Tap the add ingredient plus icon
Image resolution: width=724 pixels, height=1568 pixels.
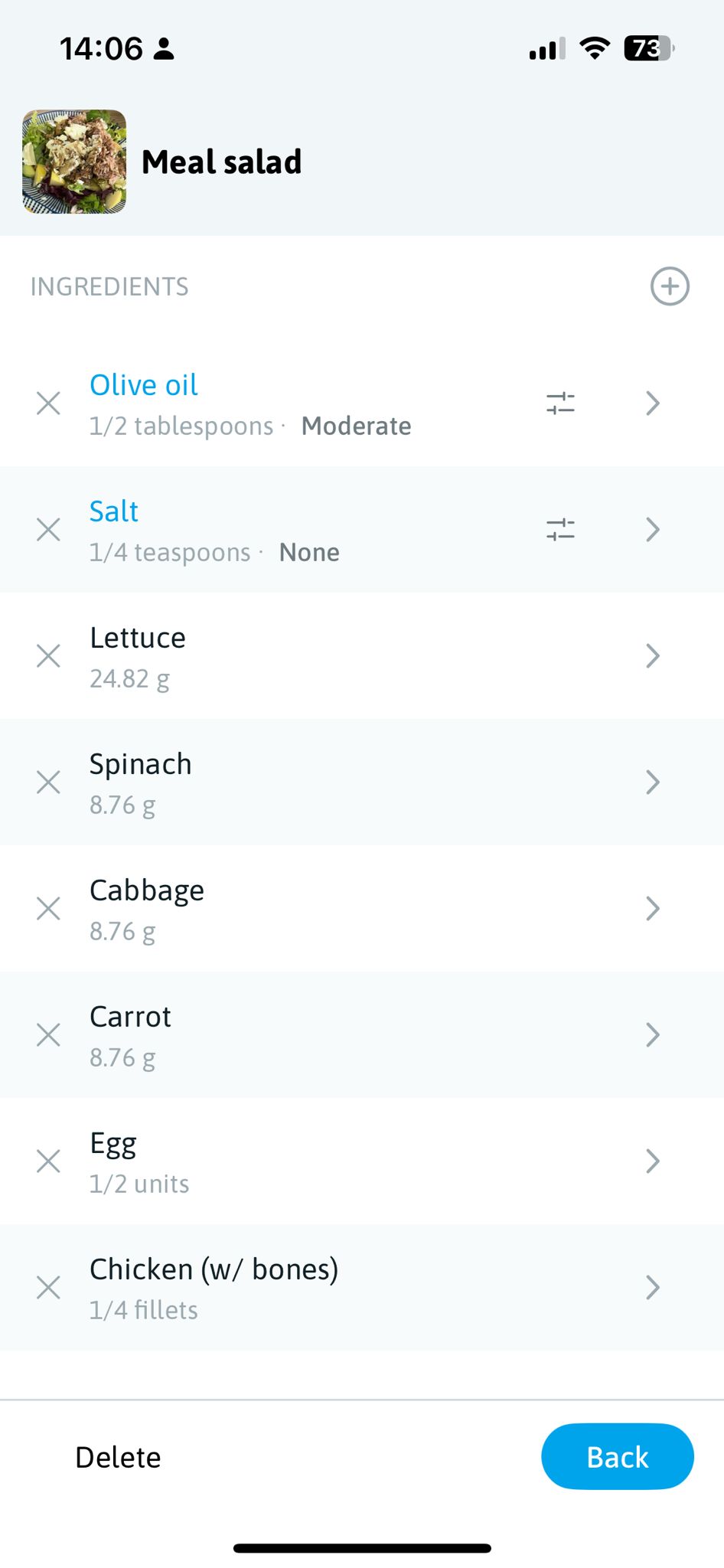[670, 286]
